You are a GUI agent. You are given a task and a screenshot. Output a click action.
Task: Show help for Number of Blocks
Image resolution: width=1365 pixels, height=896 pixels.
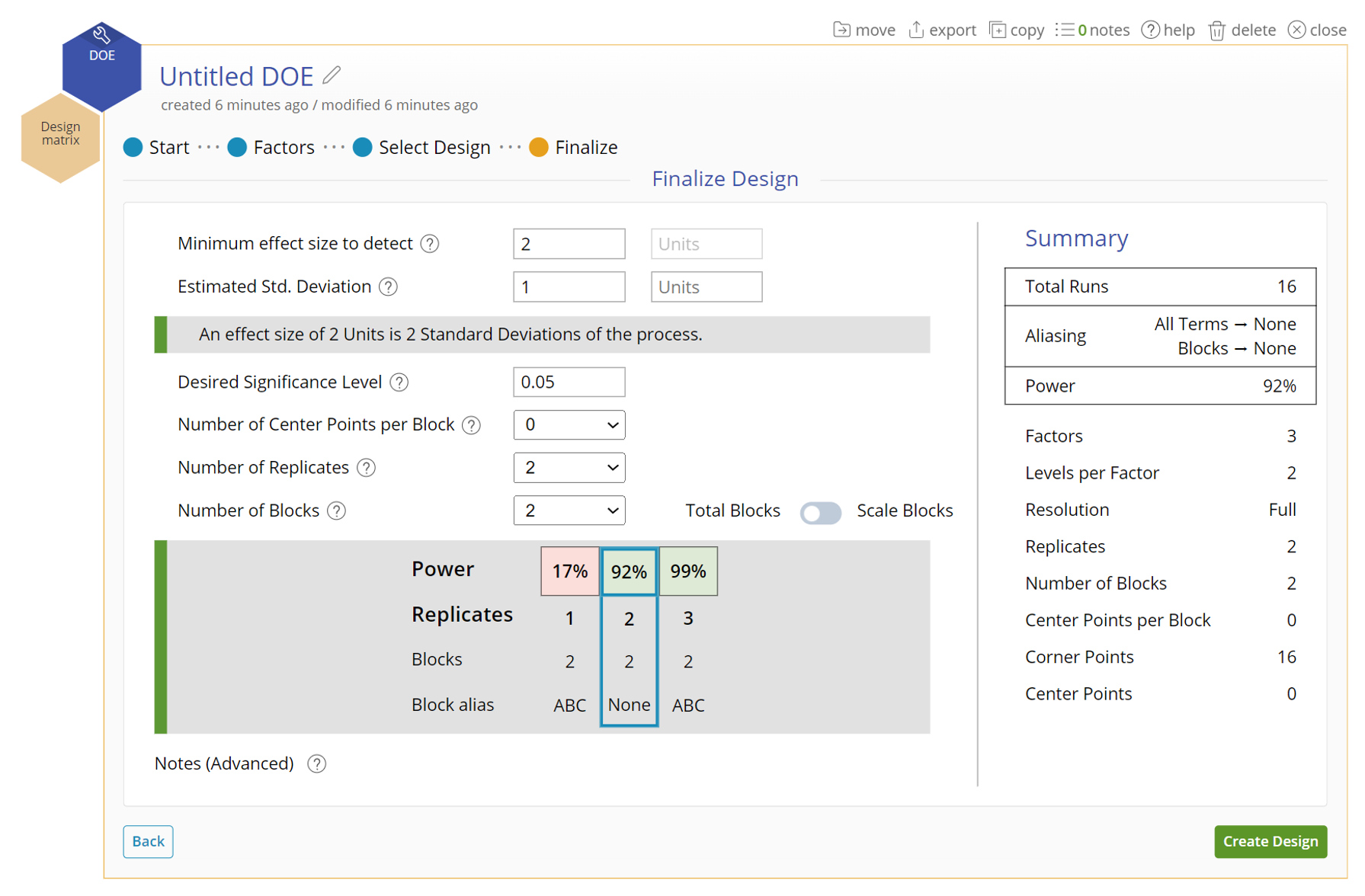[336, 510]
